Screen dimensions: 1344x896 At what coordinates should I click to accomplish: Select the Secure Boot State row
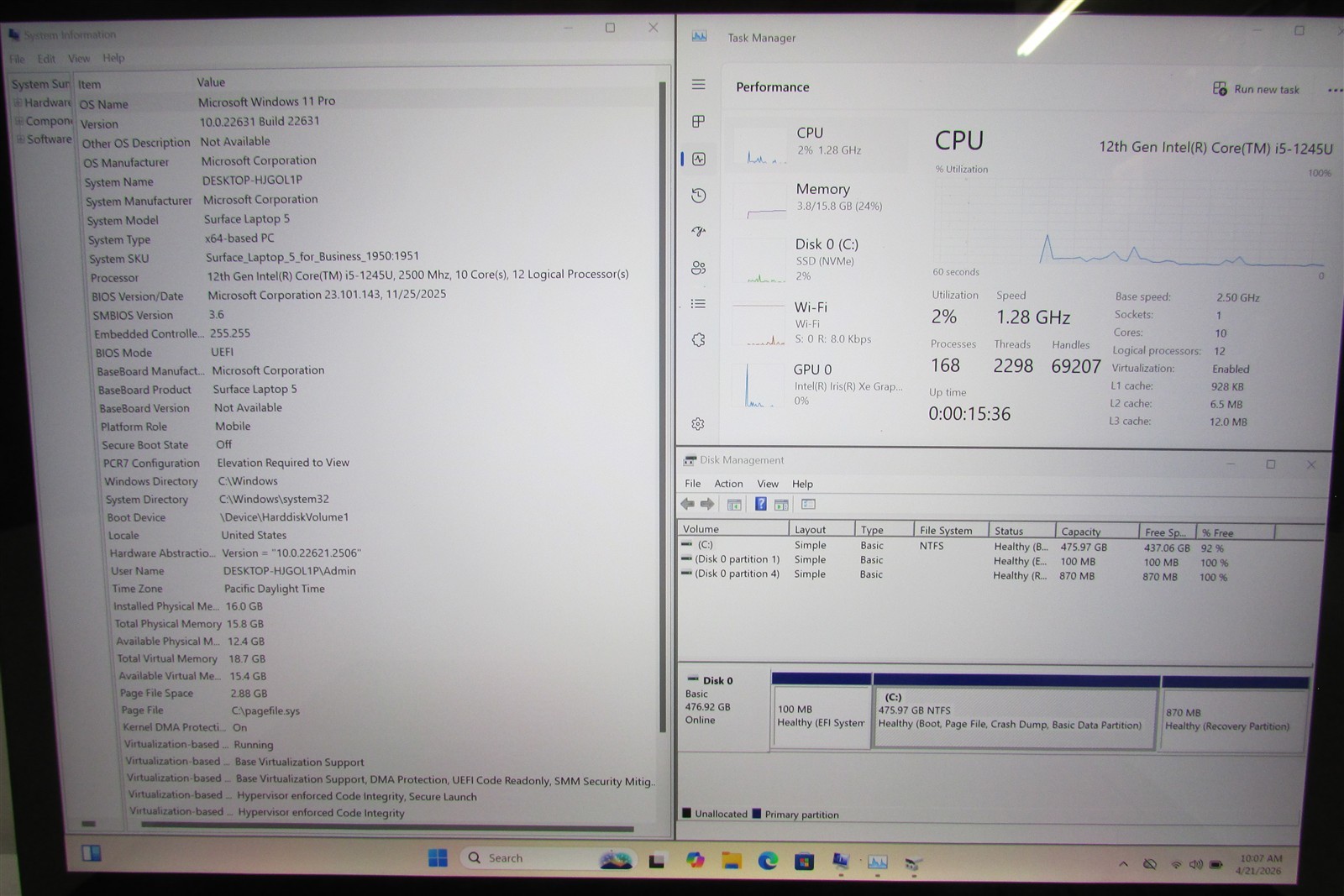[x=378, y=445]
